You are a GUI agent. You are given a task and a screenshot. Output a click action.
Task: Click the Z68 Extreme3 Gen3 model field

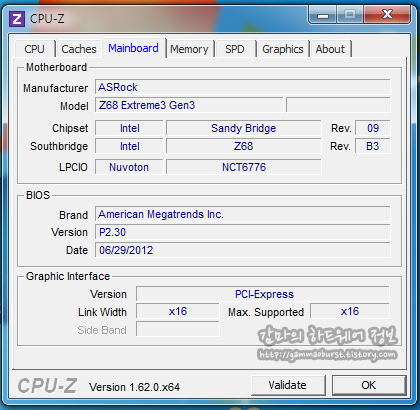189,105
